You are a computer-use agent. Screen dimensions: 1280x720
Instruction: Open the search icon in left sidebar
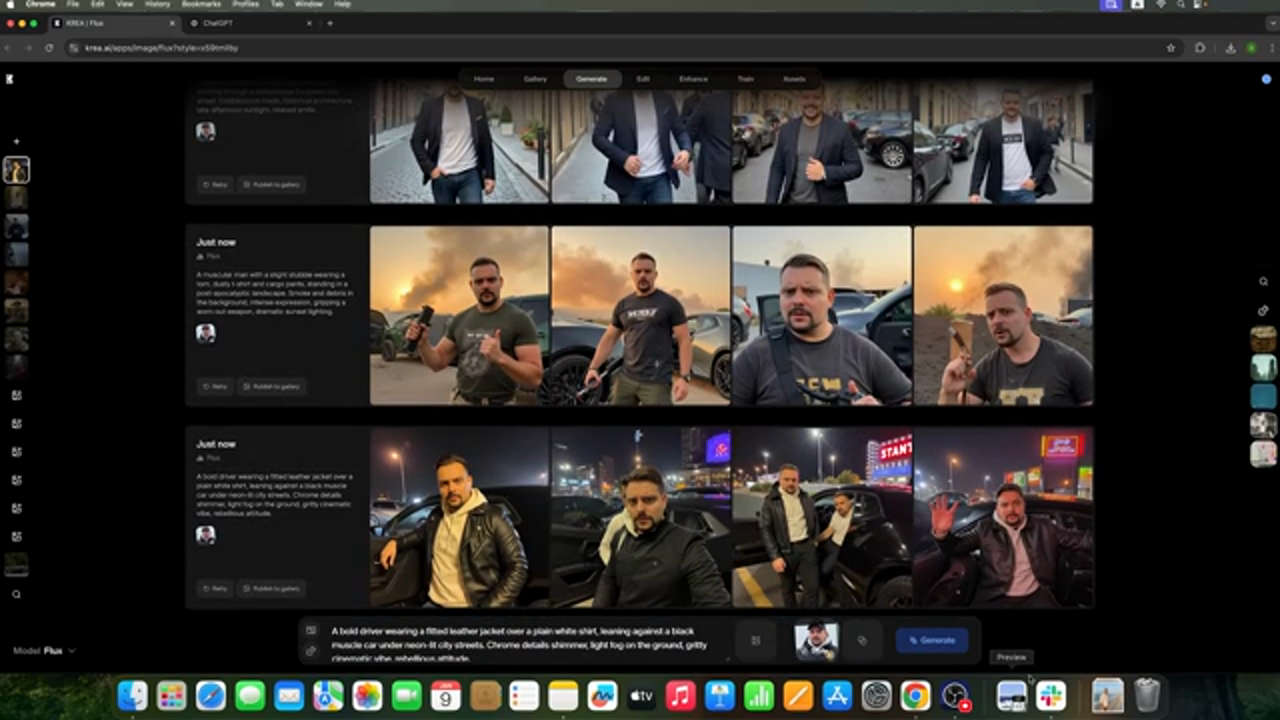(16, 594)
